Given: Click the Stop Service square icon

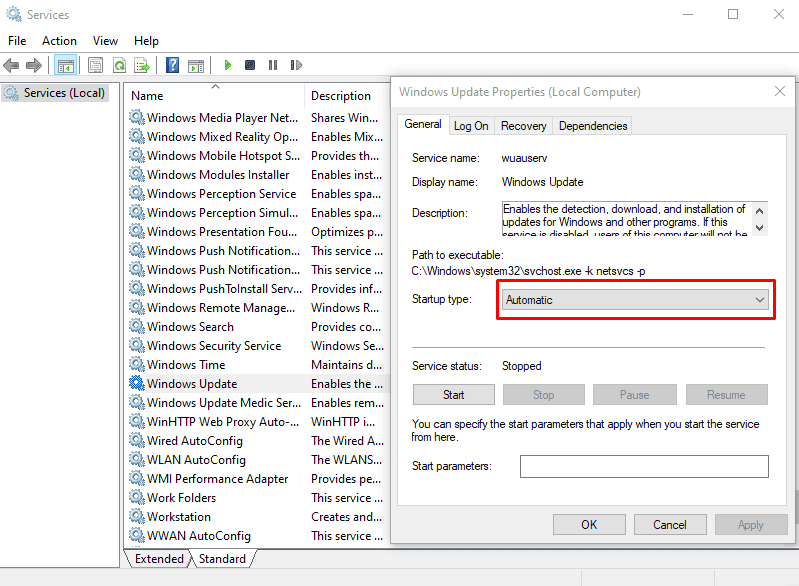Looking at the screenshot, I should pyautogui.click(x=250, y=65).
